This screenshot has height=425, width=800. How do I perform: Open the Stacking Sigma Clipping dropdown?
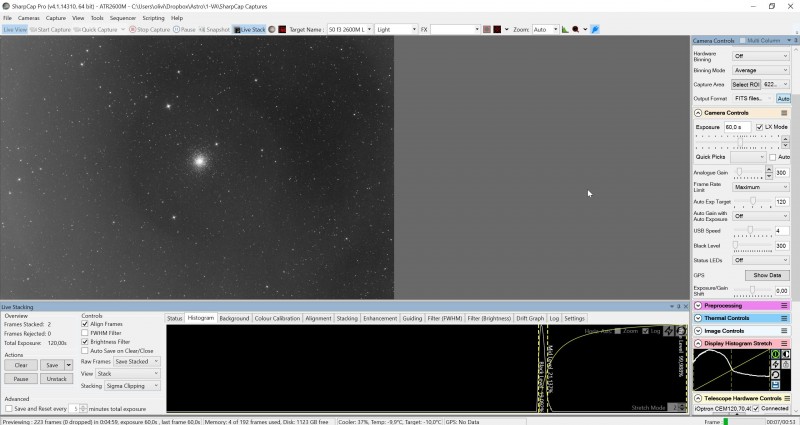132,386
